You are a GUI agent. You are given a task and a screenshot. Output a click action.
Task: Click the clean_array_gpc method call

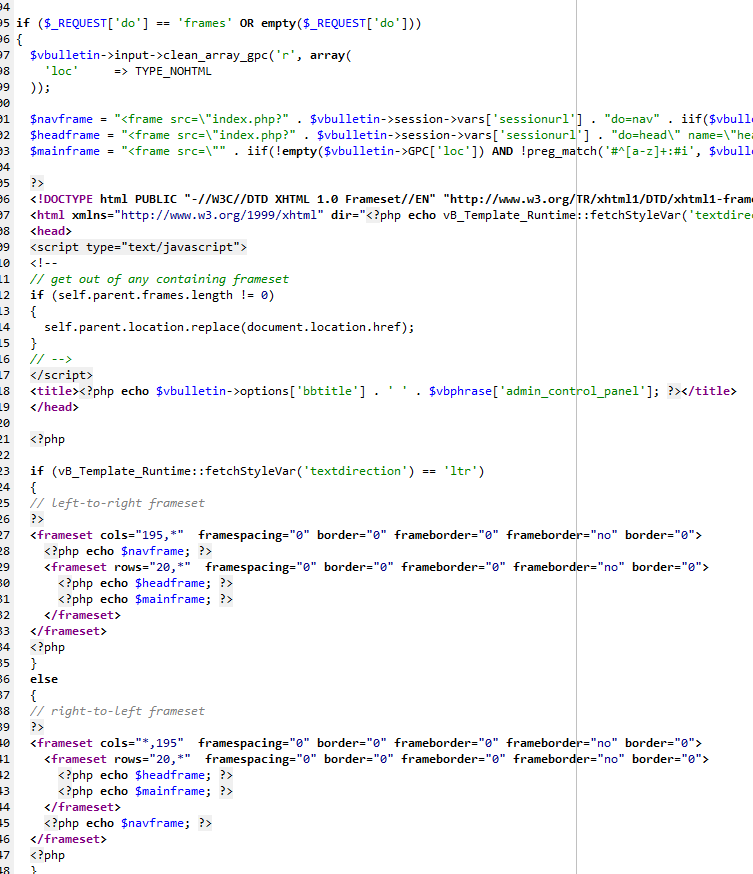point(215,56)
